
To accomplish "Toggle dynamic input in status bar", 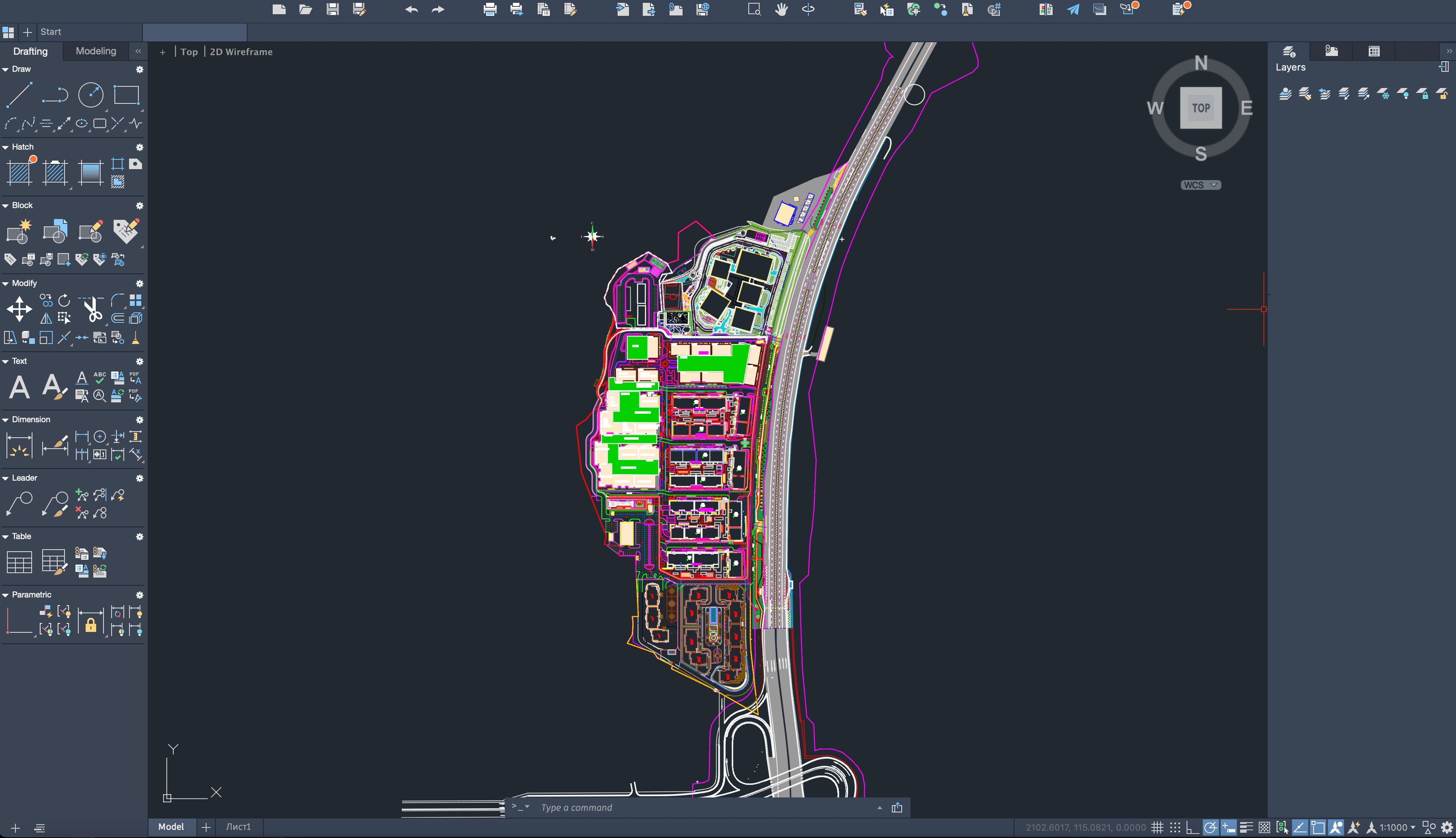I will pyautogui.click(x=1228, y=827).
